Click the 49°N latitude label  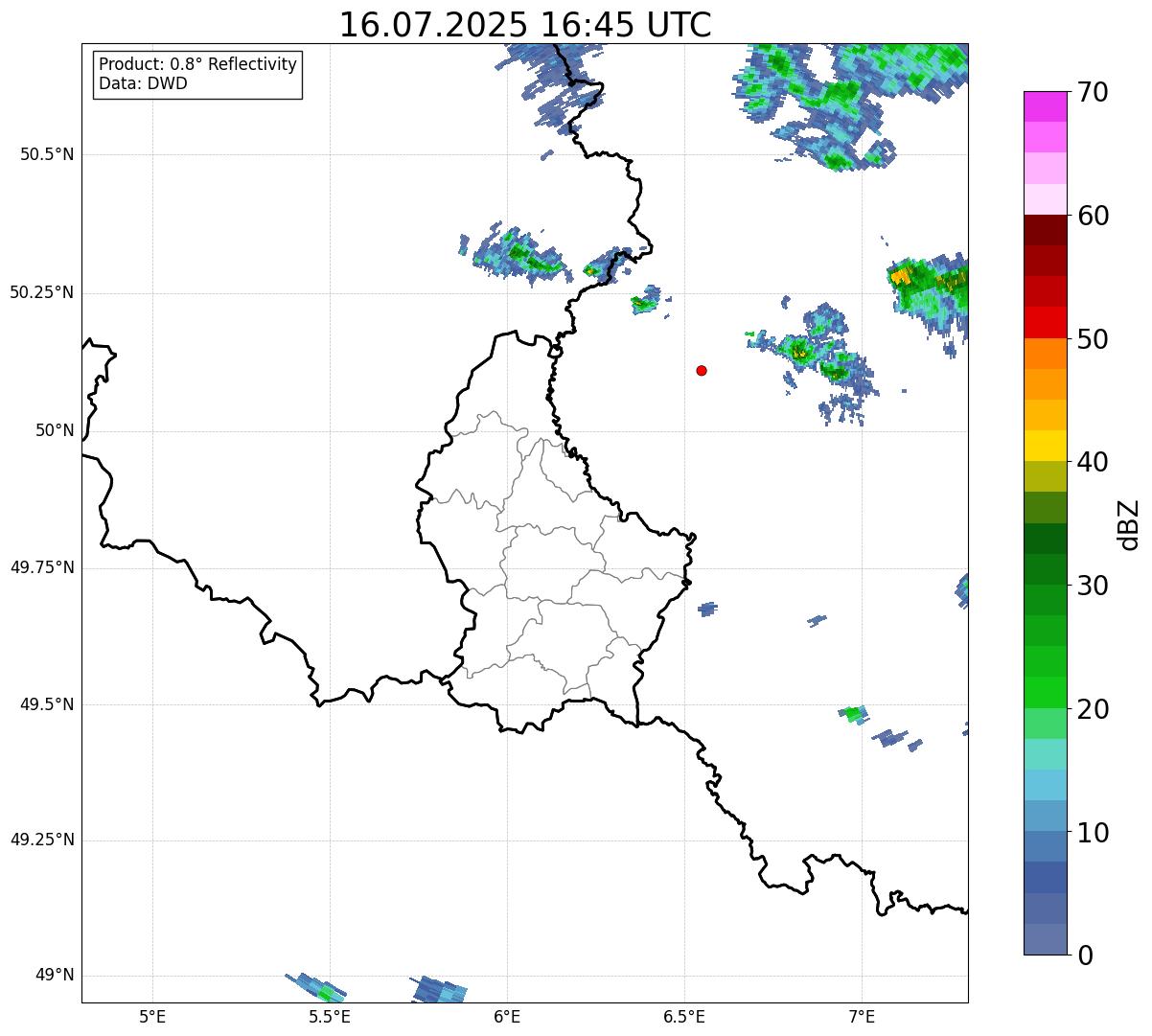(x=55, y=975)
